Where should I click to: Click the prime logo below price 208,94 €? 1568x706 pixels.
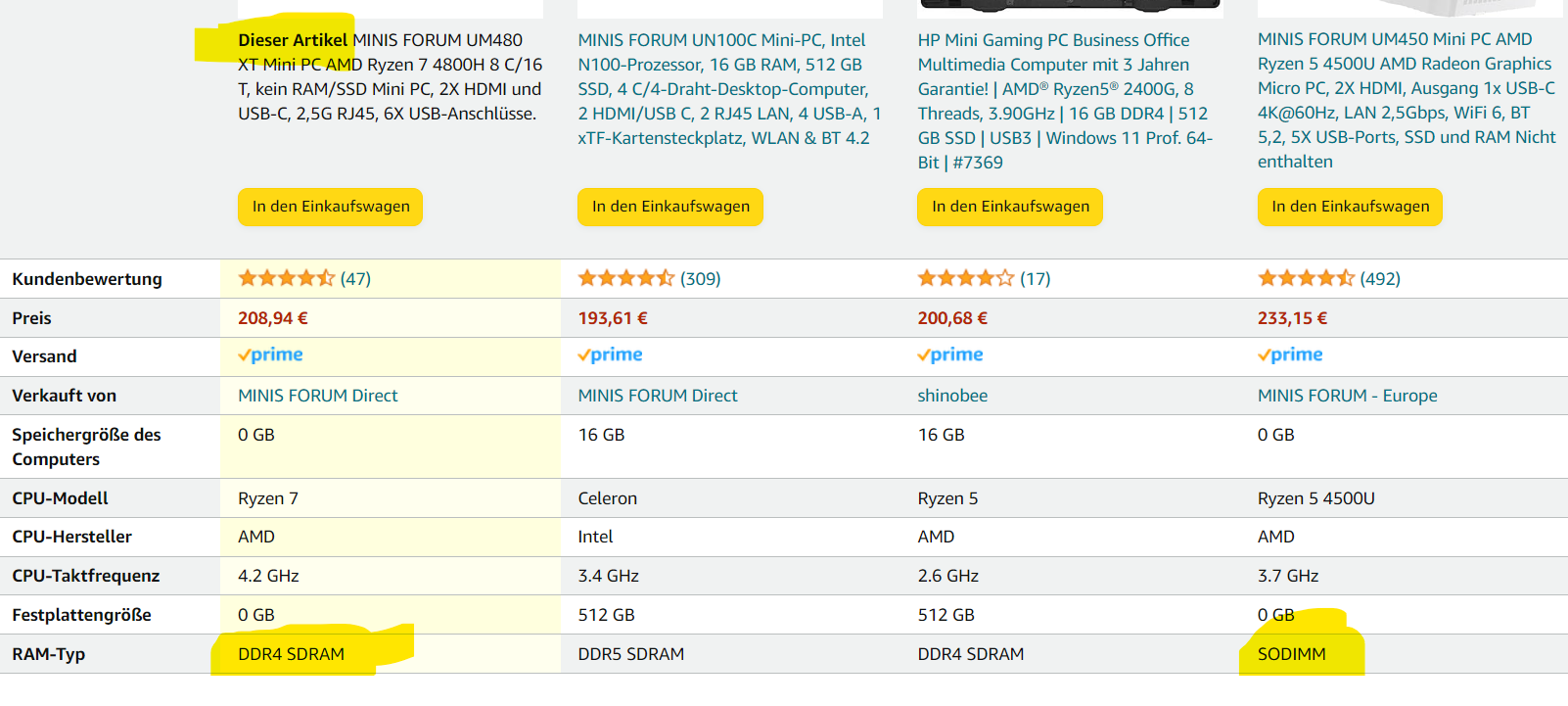[x=271, y=354]
